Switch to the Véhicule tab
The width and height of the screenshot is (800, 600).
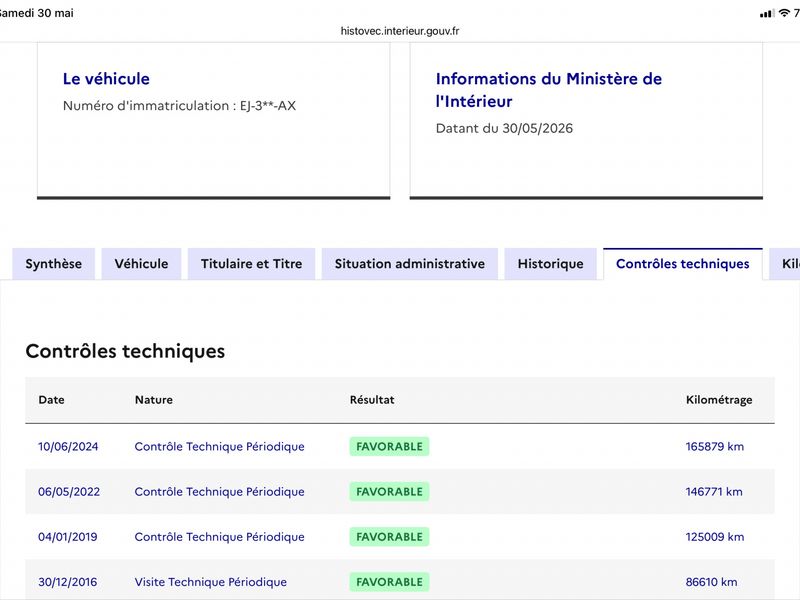point(141,264)
